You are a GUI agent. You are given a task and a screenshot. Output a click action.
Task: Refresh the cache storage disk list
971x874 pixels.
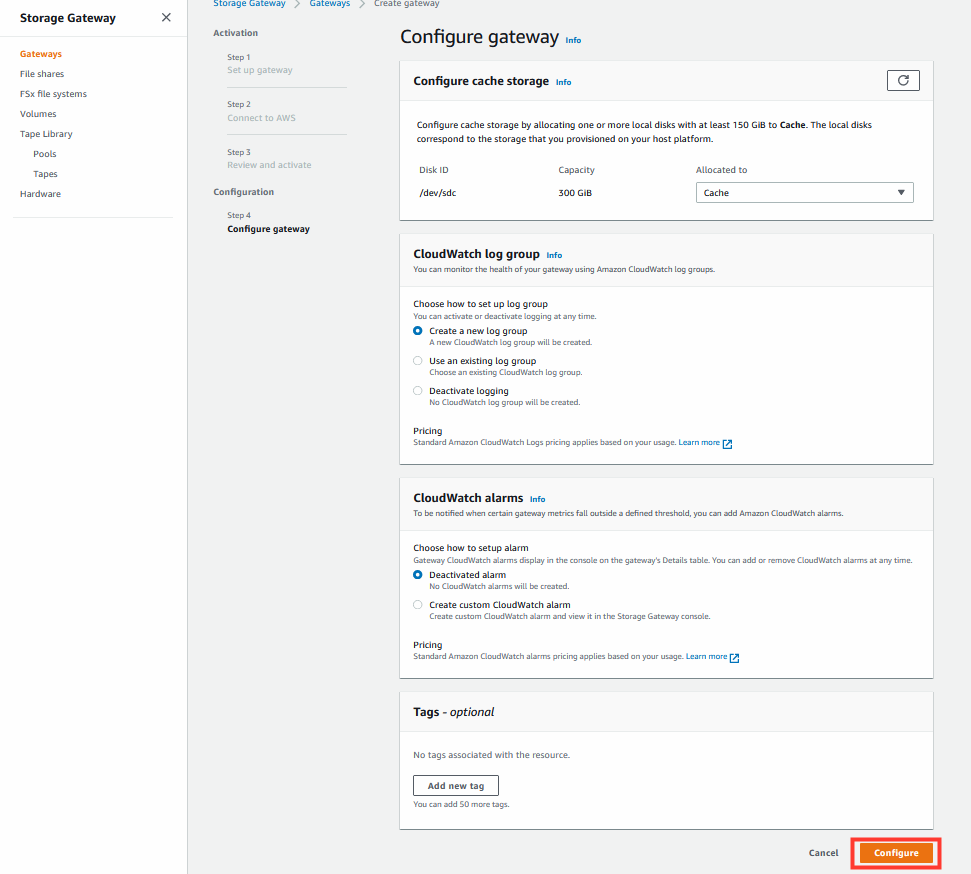(903, 81)
